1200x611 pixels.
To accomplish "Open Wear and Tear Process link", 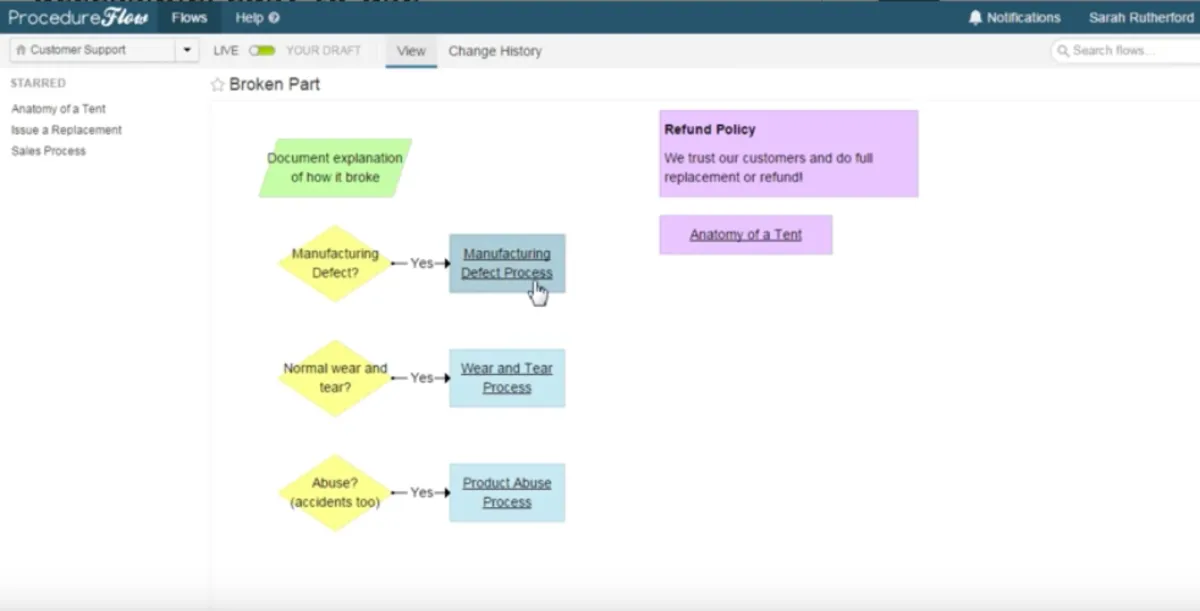I will pos(507,378).
